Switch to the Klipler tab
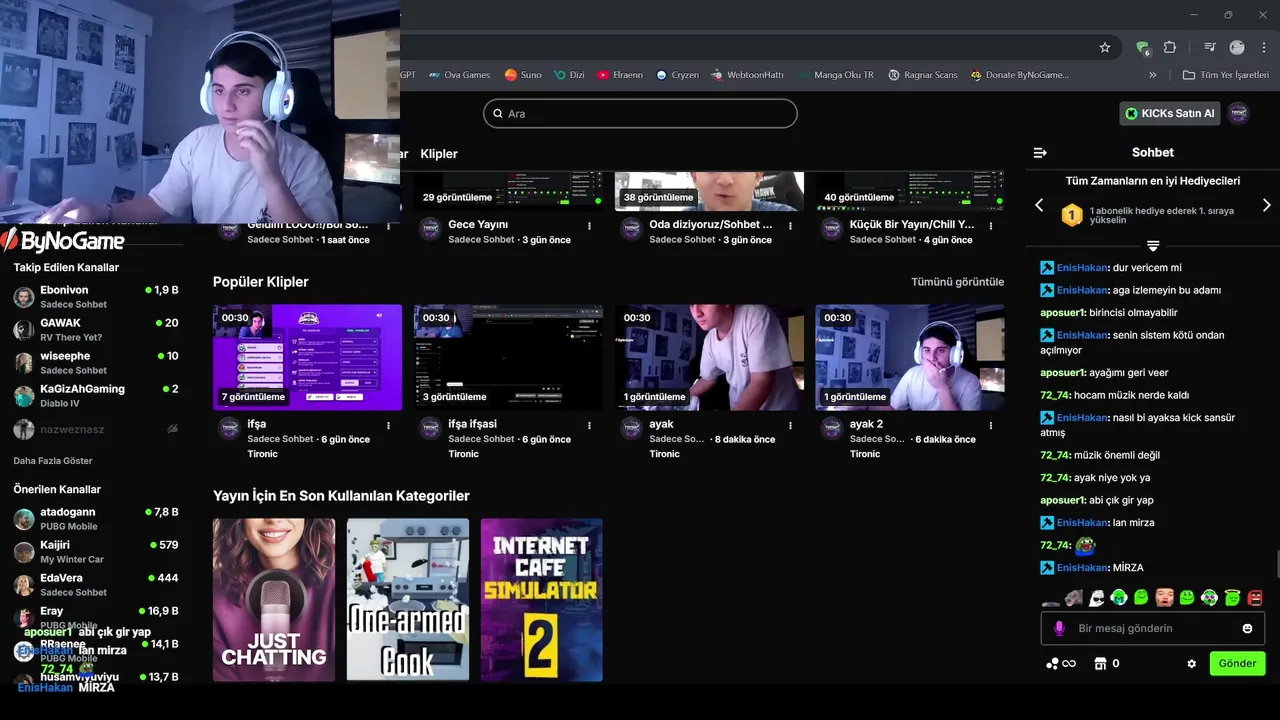 [x=439, y=154]
